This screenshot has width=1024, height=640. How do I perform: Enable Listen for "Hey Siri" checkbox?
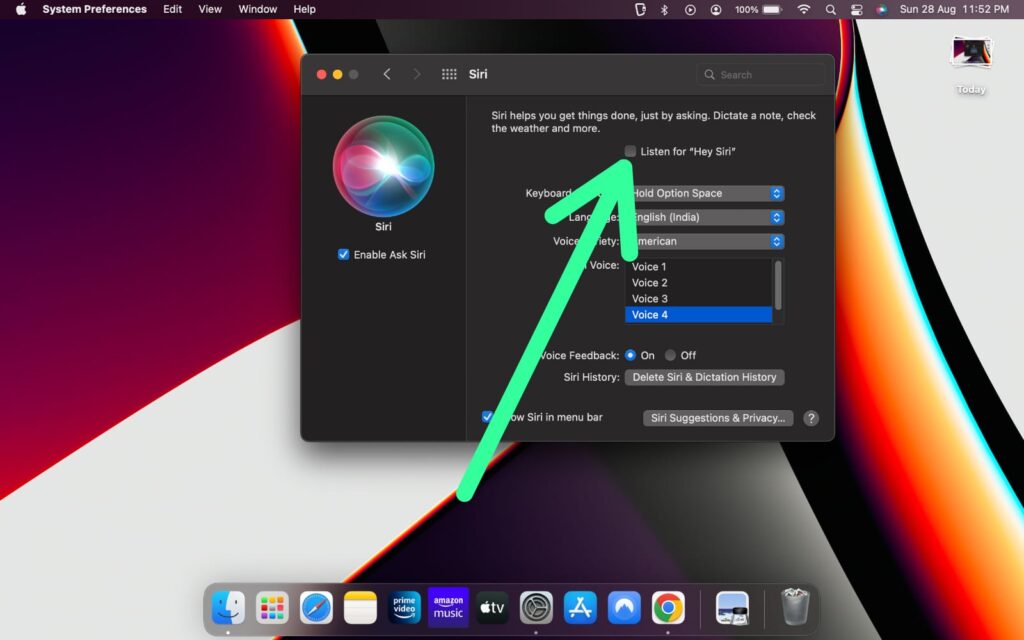(630, 152)
